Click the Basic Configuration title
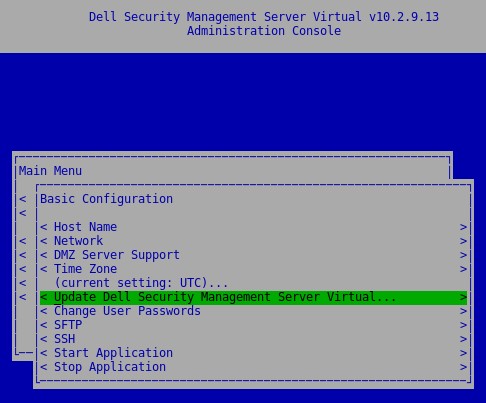Viewport: 486px width, 403px height. click(x=106, y=199)
